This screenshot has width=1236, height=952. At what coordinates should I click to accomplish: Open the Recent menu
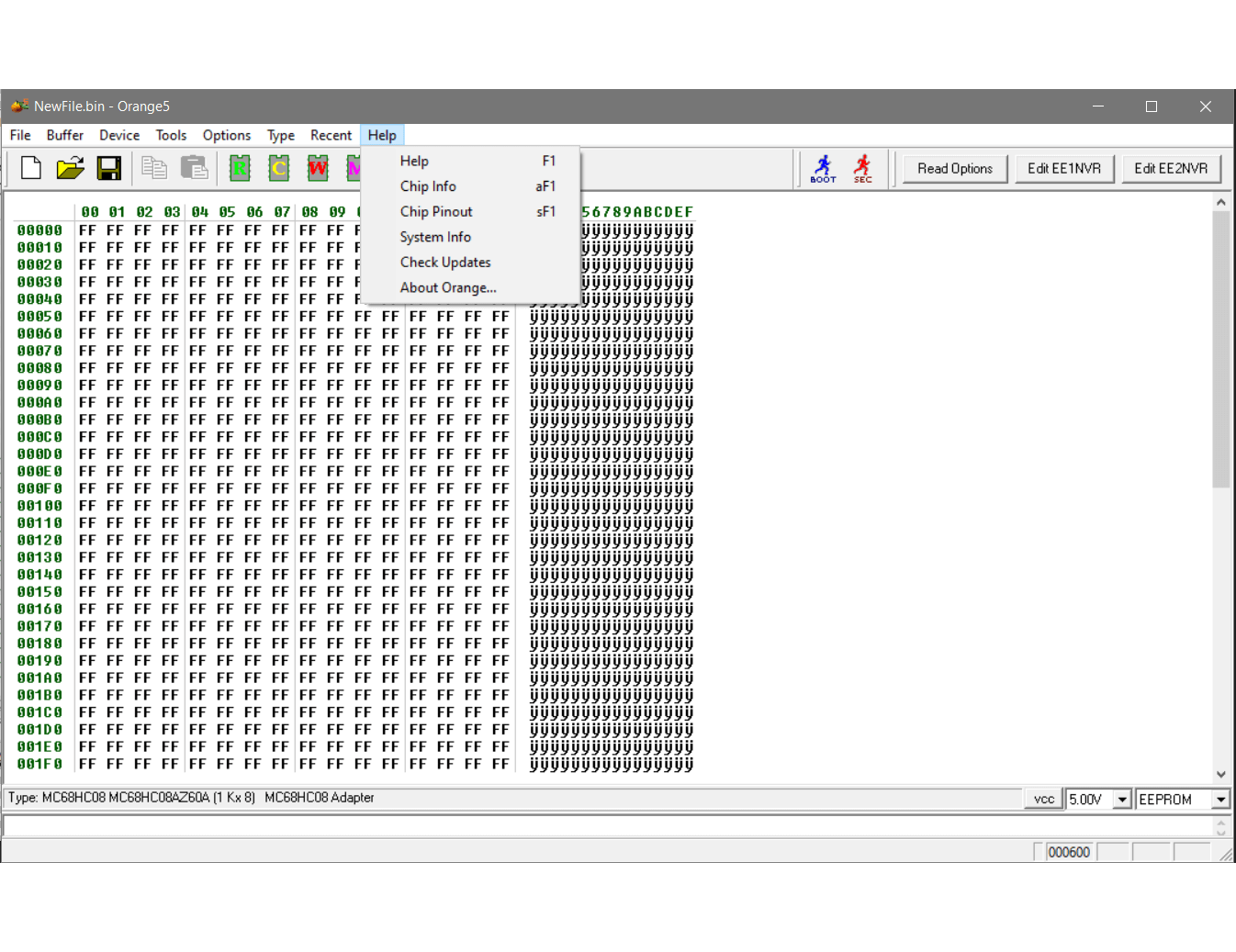tap(331, 135)
